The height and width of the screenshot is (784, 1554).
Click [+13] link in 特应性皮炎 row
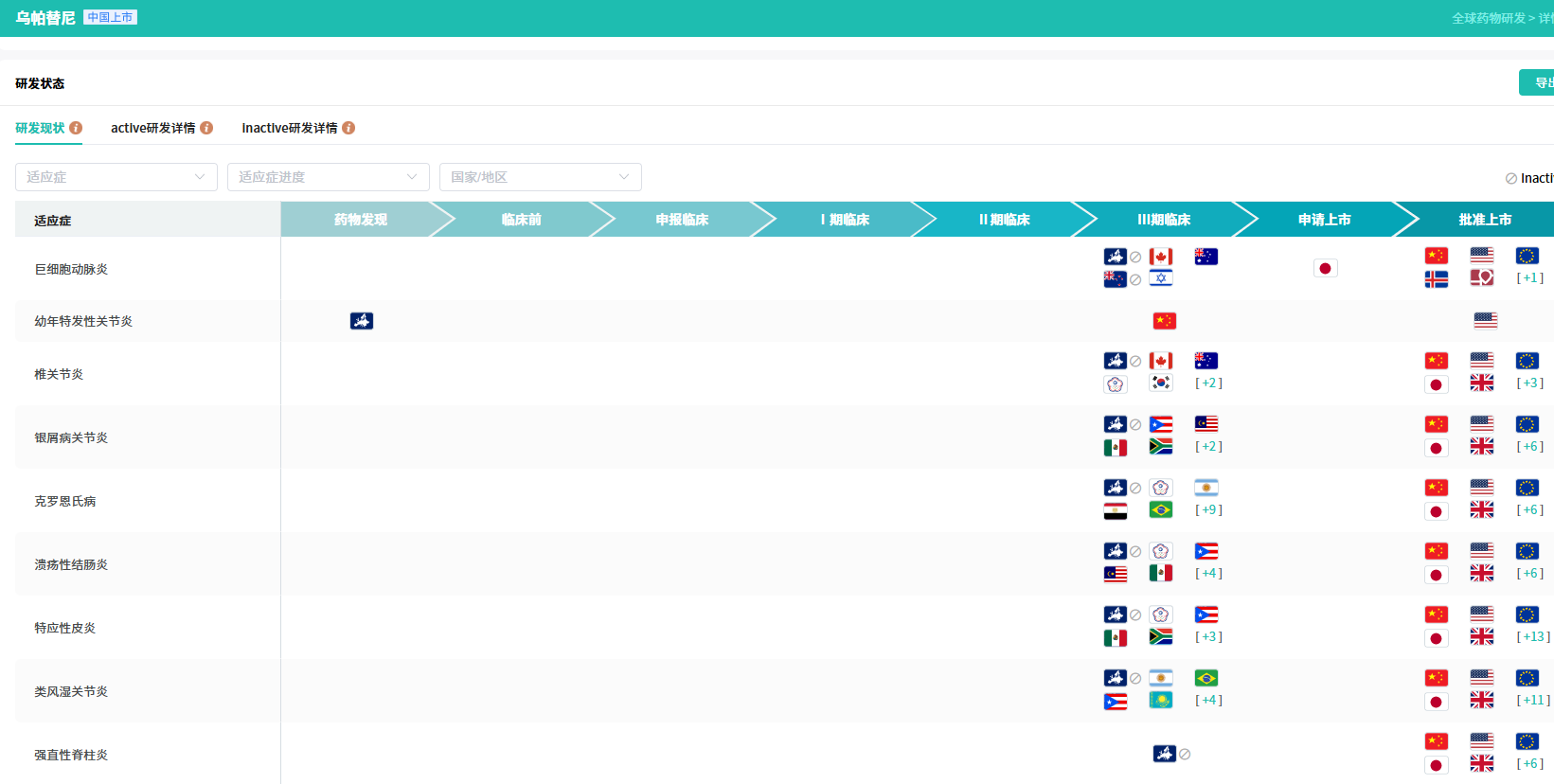click(x=1533, y=637)
